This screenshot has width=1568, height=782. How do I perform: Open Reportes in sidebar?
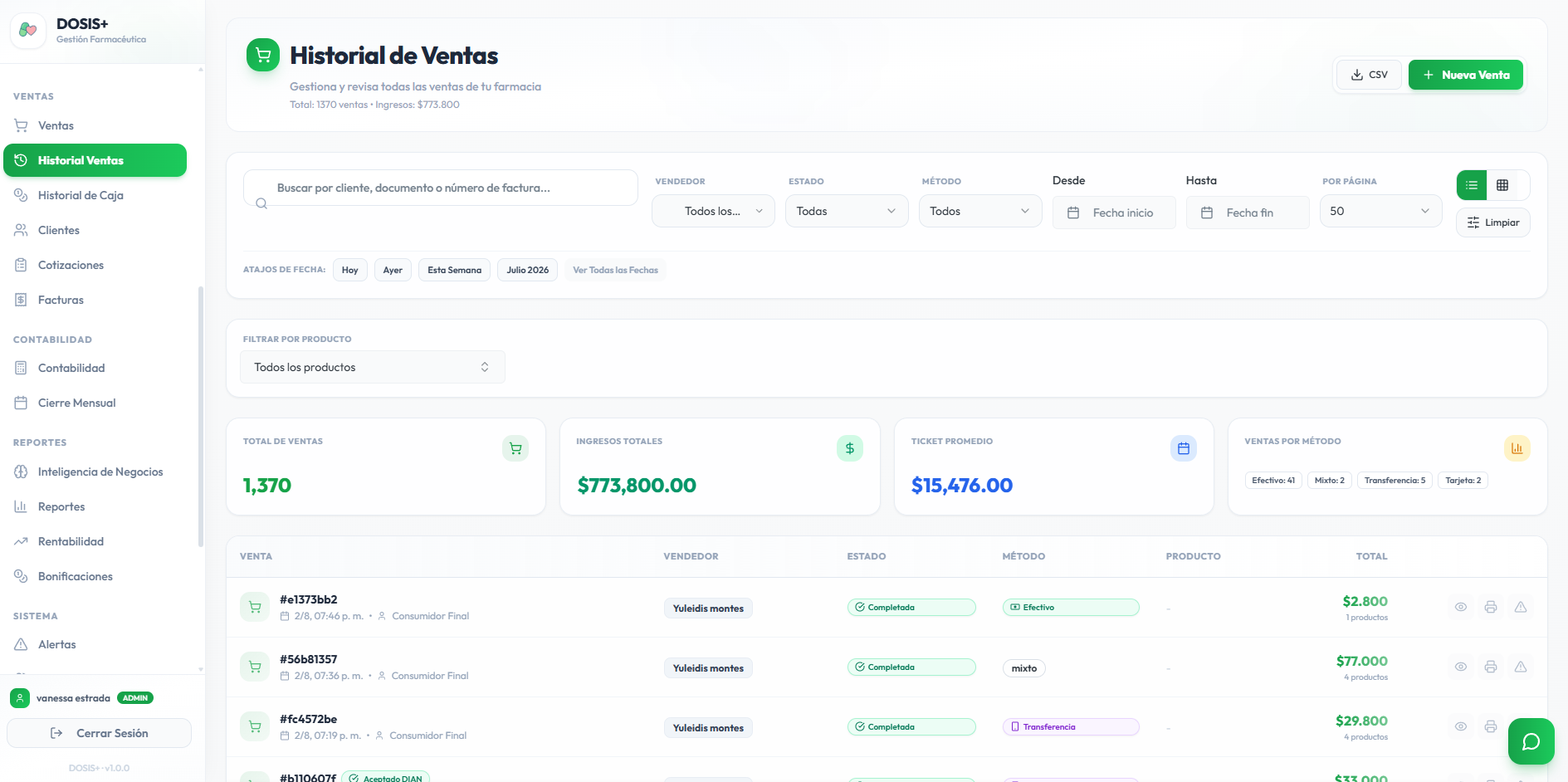pyautogui.click(x=95, y=506)
